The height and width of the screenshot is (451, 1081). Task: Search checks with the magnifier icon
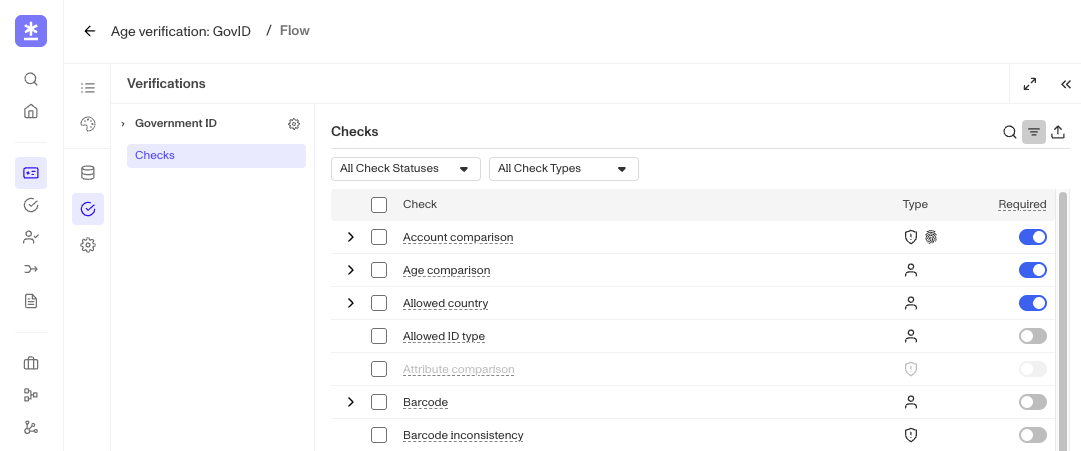(1010, 132)
